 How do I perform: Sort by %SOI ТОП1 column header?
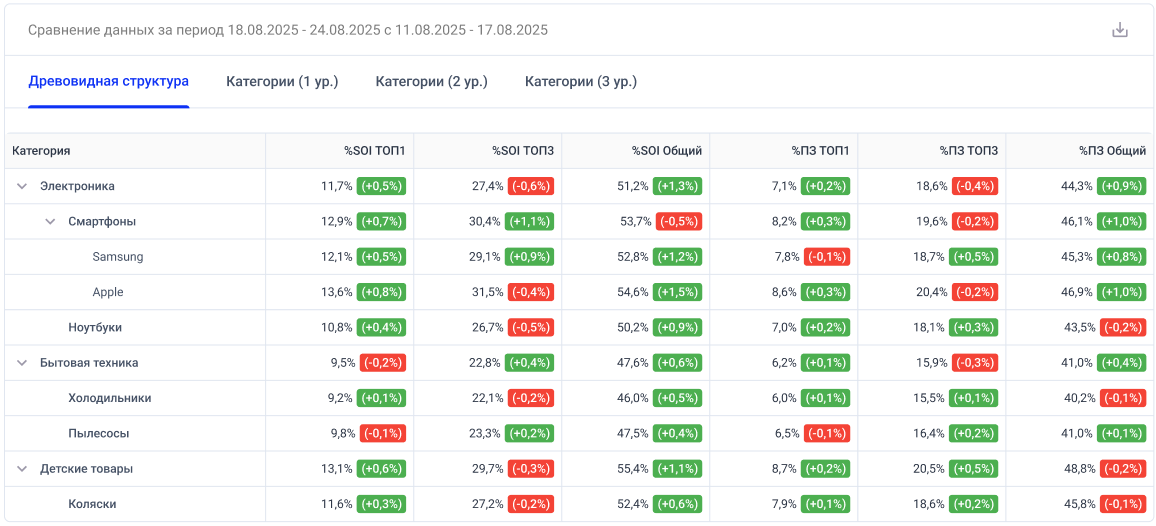(x=374, y=151)
